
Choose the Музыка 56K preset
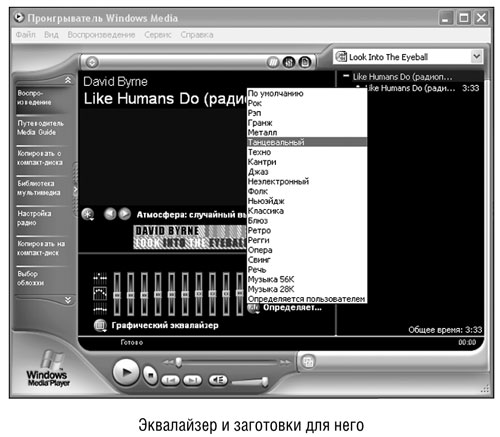307,279
